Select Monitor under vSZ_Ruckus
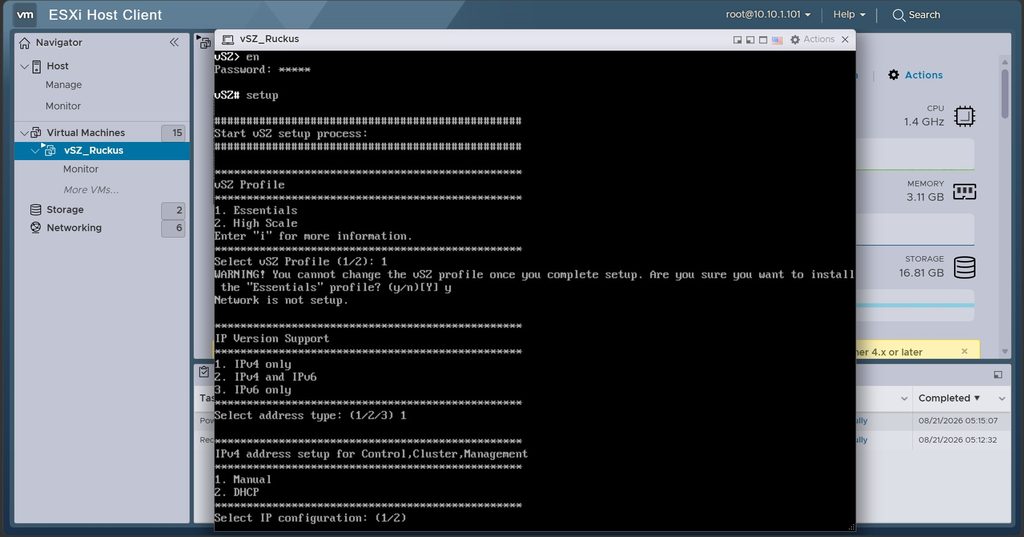The height and width of the screenshot is (537, 1024). point(80,169)
